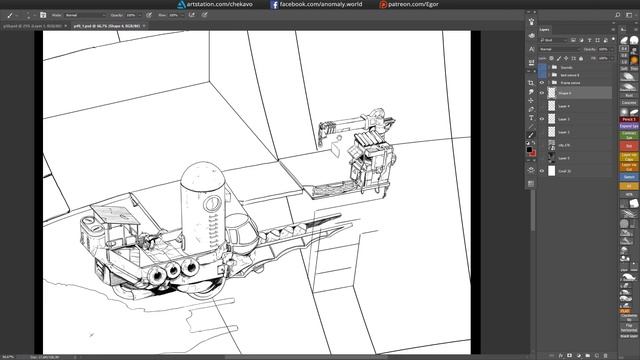The height and width of the screenshot is (360, 640).
Task: Toggle visibility of the Frame group
Action: click(x=542, y=82)
